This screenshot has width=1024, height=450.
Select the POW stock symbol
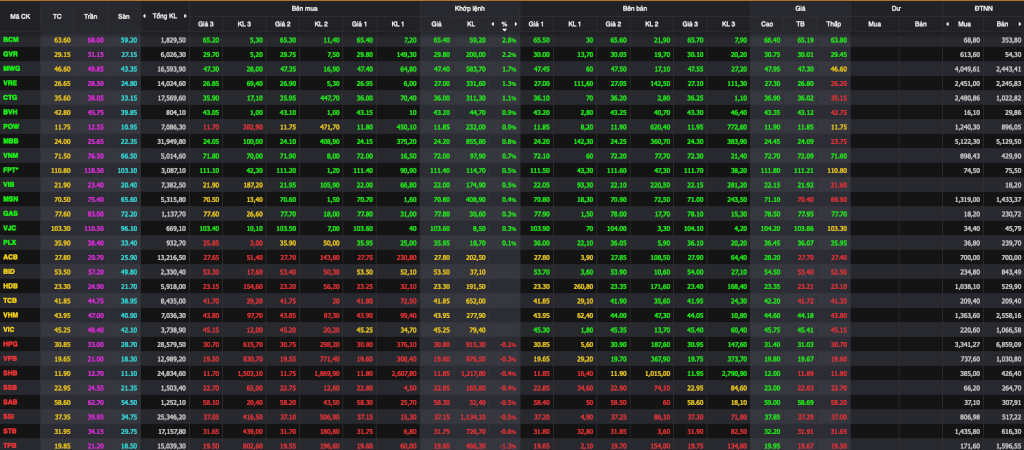[x=10, y=127]
